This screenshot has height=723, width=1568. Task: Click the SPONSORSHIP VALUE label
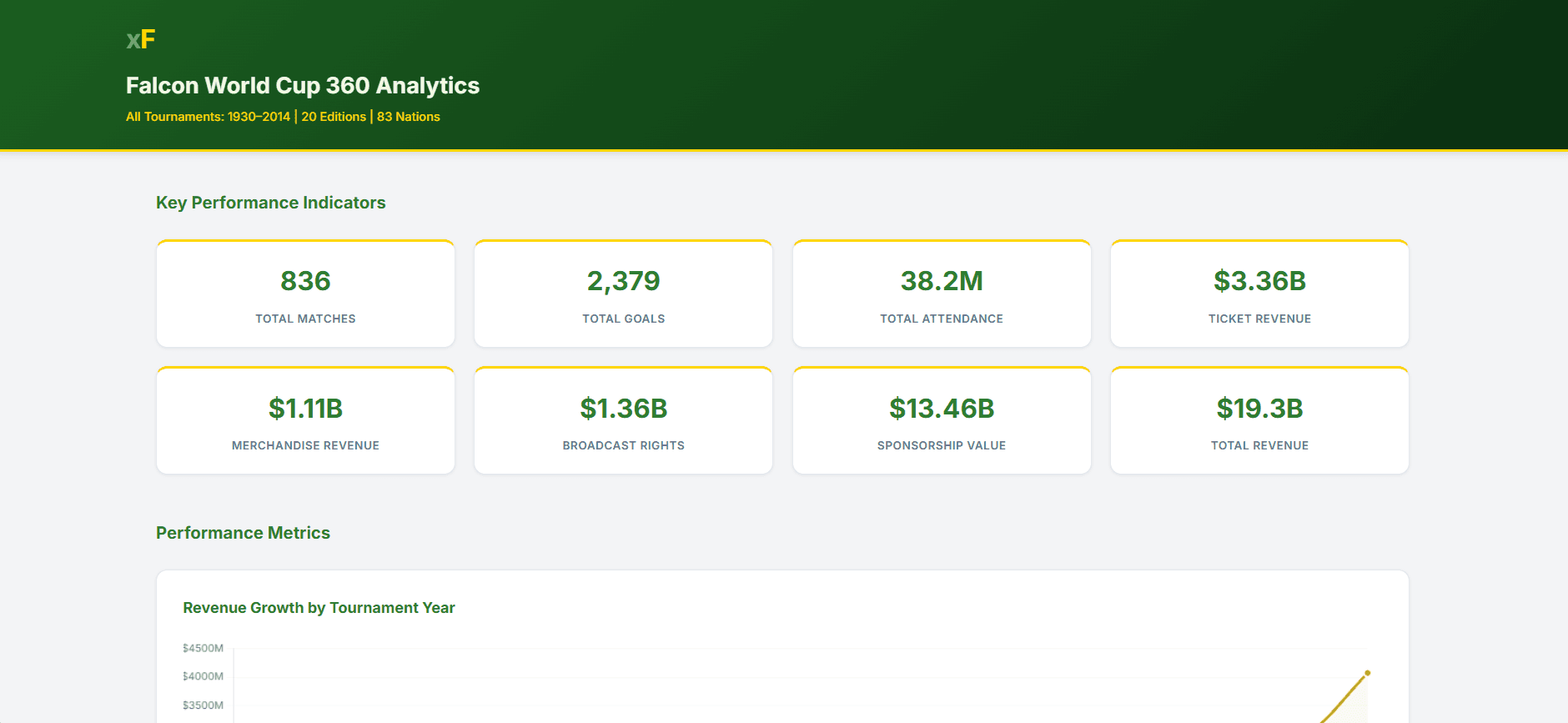(942, 445)
